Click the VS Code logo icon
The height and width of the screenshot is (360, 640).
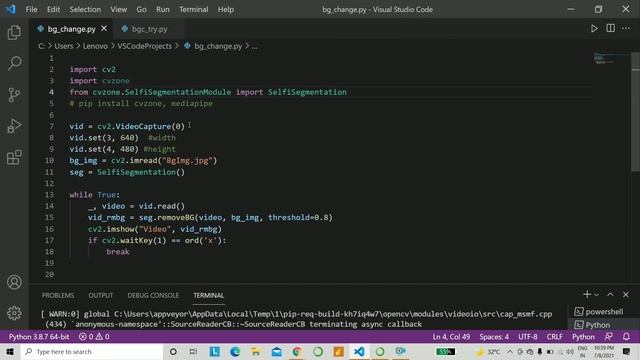10,9
